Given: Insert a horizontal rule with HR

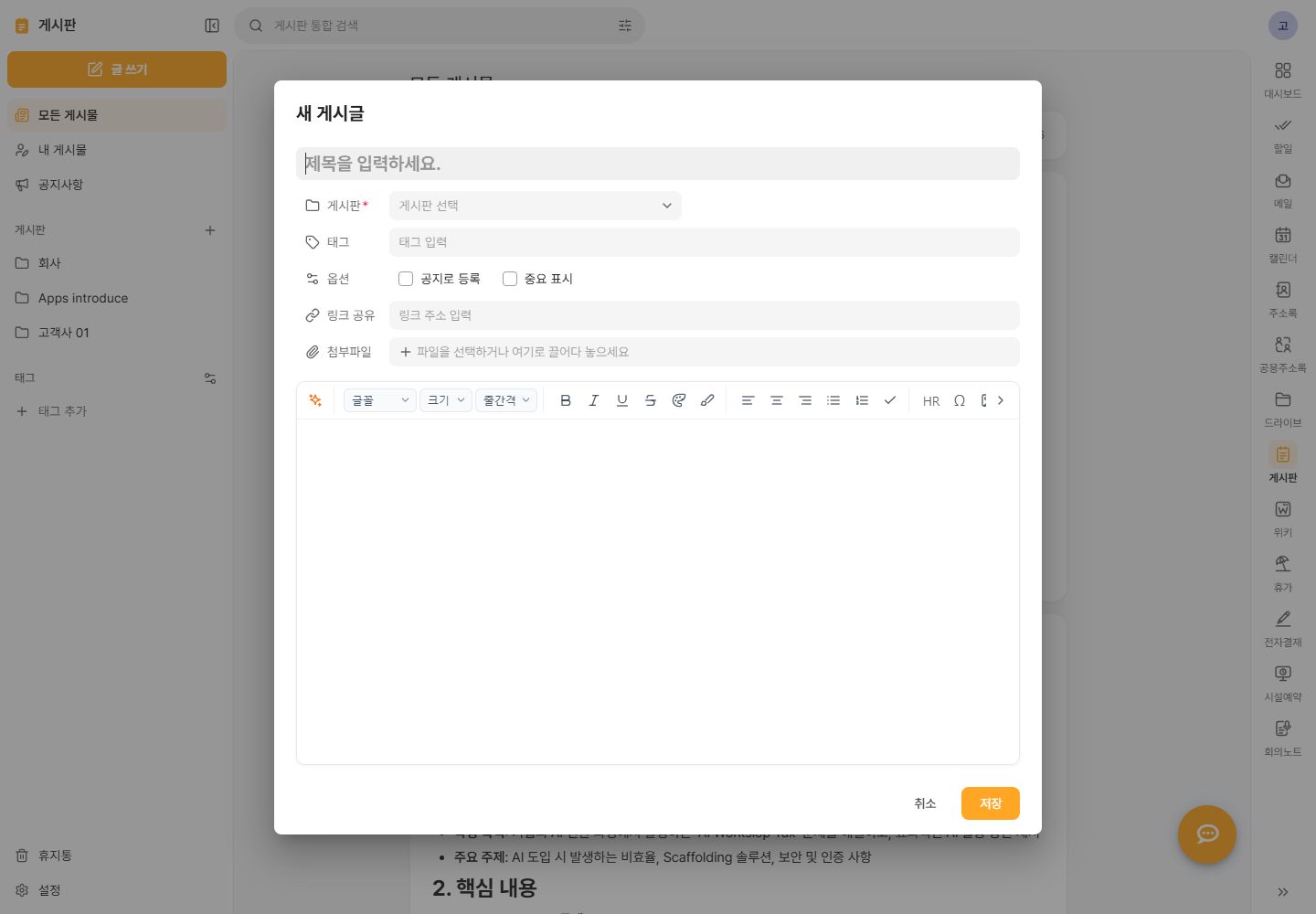Looking at the screenshot, I should click(x=931, y=400).
